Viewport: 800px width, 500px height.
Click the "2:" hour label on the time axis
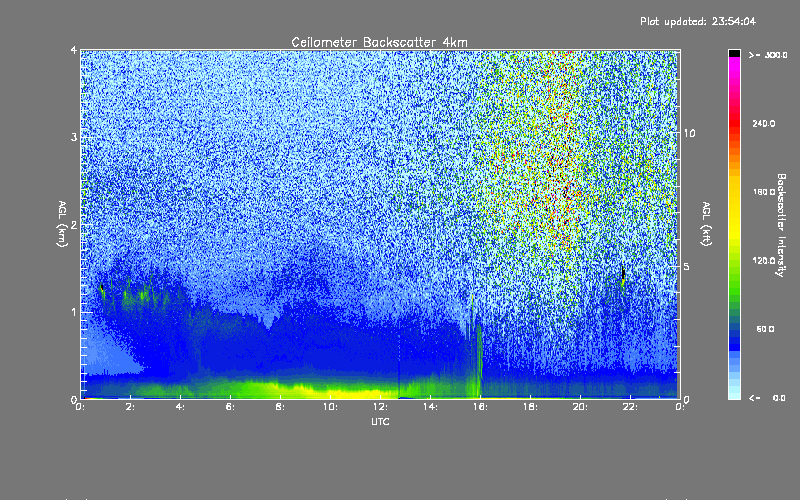[x=131, y=407]
